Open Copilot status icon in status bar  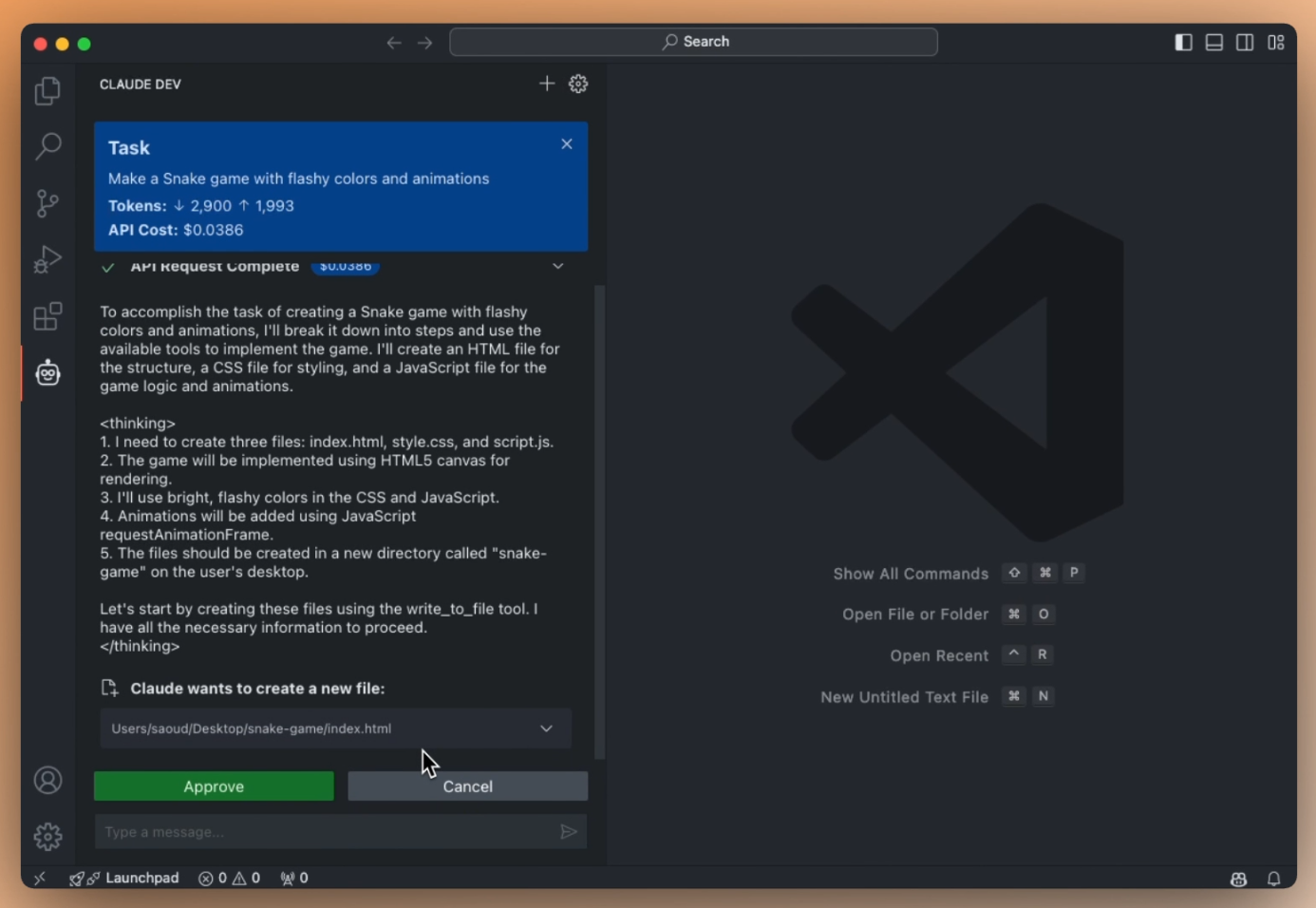tap(1238, 880)
